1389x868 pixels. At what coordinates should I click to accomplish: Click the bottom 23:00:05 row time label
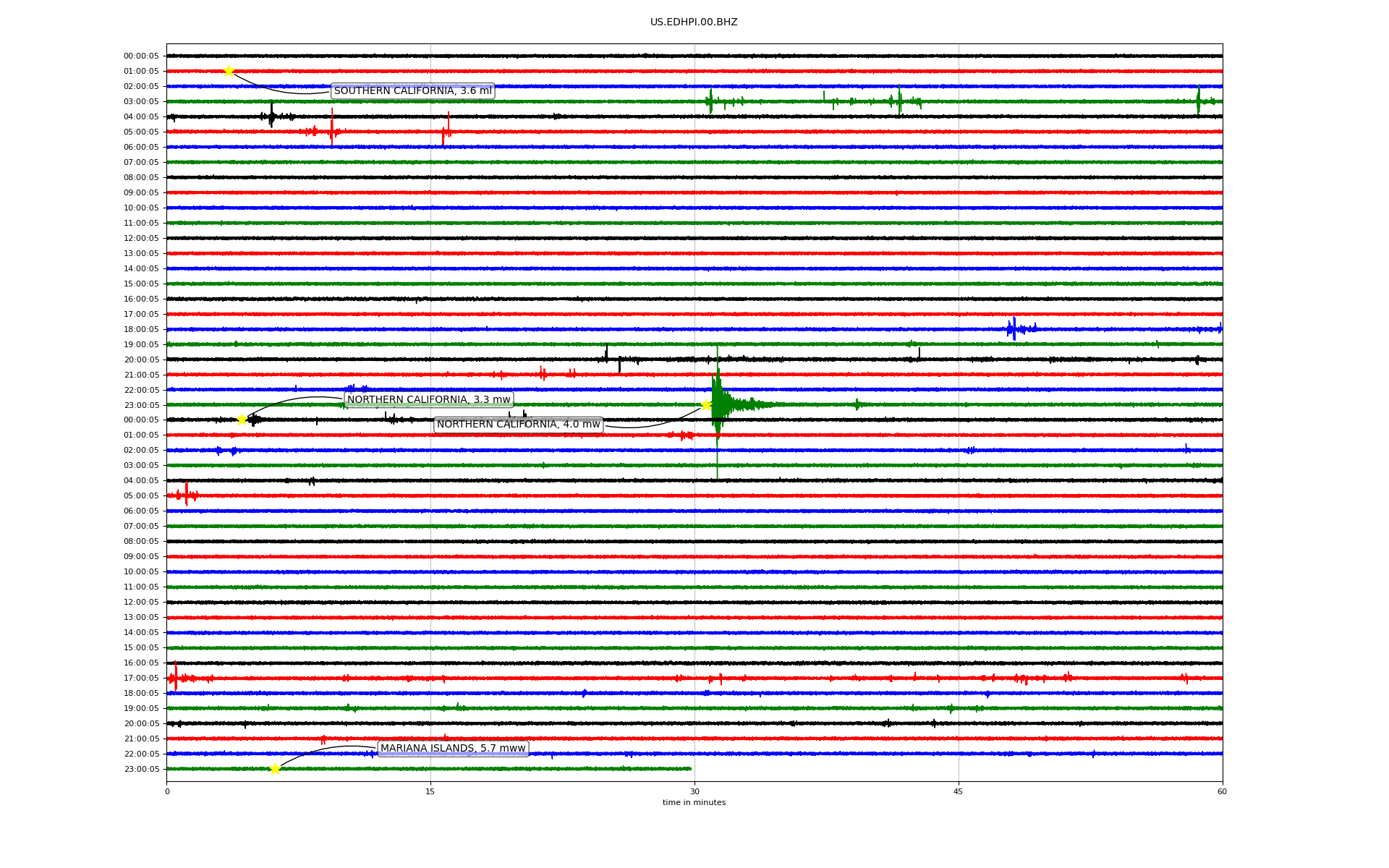141,769
